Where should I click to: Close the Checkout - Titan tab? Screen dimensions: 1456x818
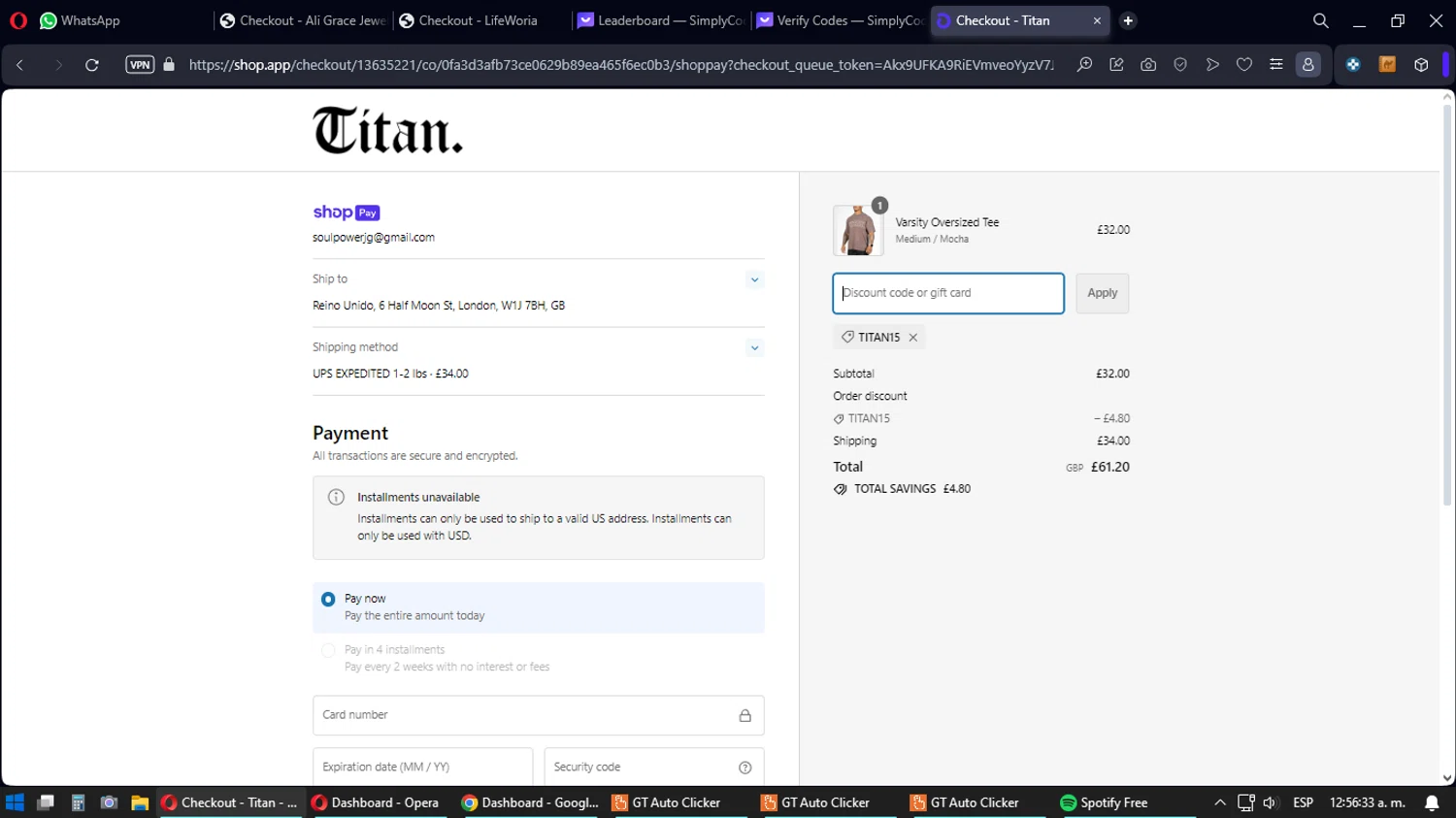(x=1097, y=20)
